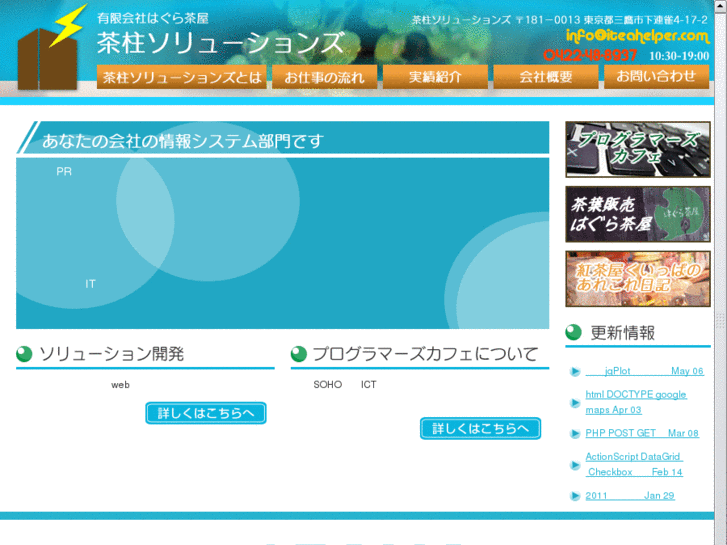The height and width of the screenshot is (545, 727).
Task: Click the arrow bullet beside jqPlot entry
Action: coord(575,372)
